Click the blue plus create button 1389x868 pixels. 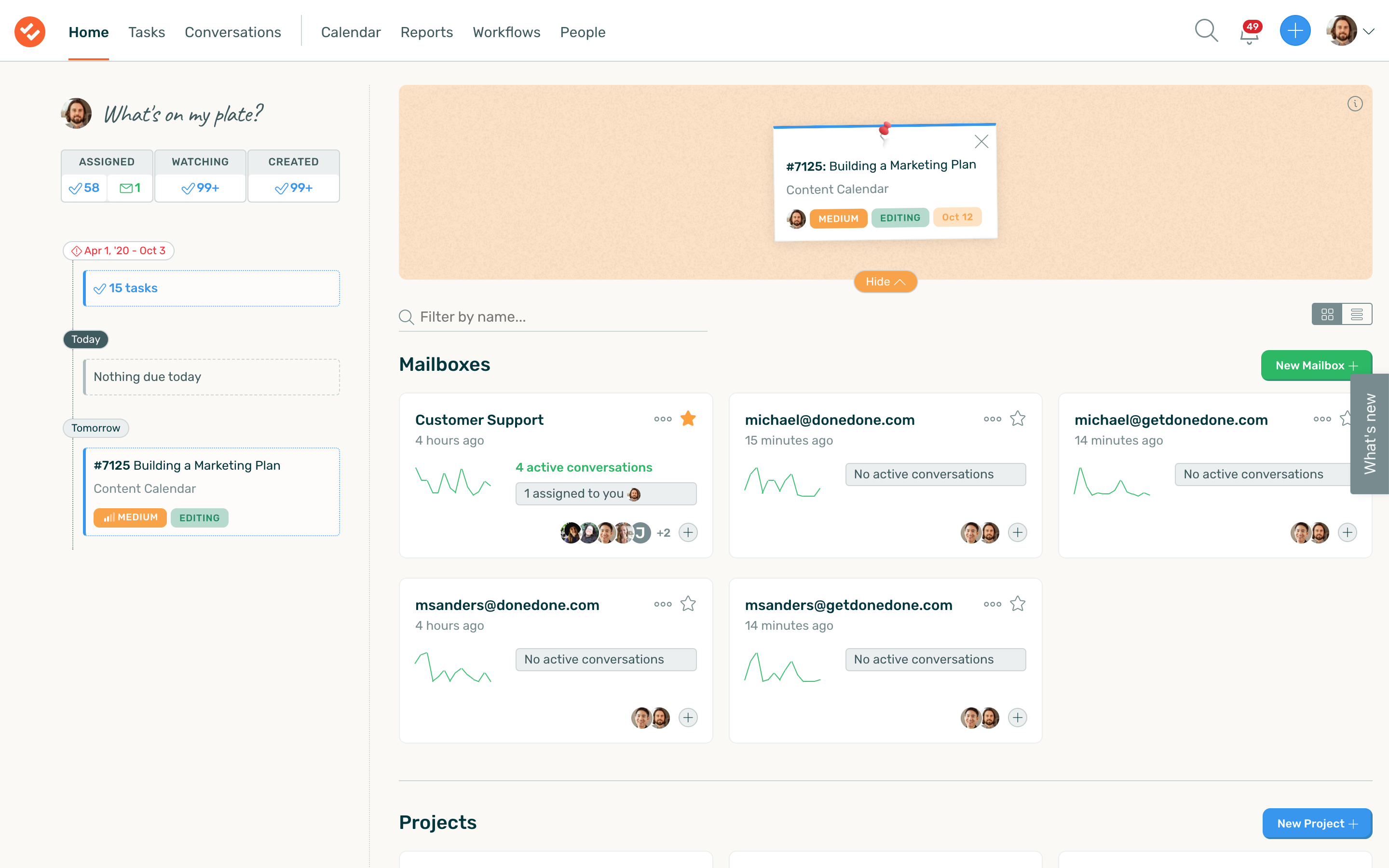(1295, 31)
